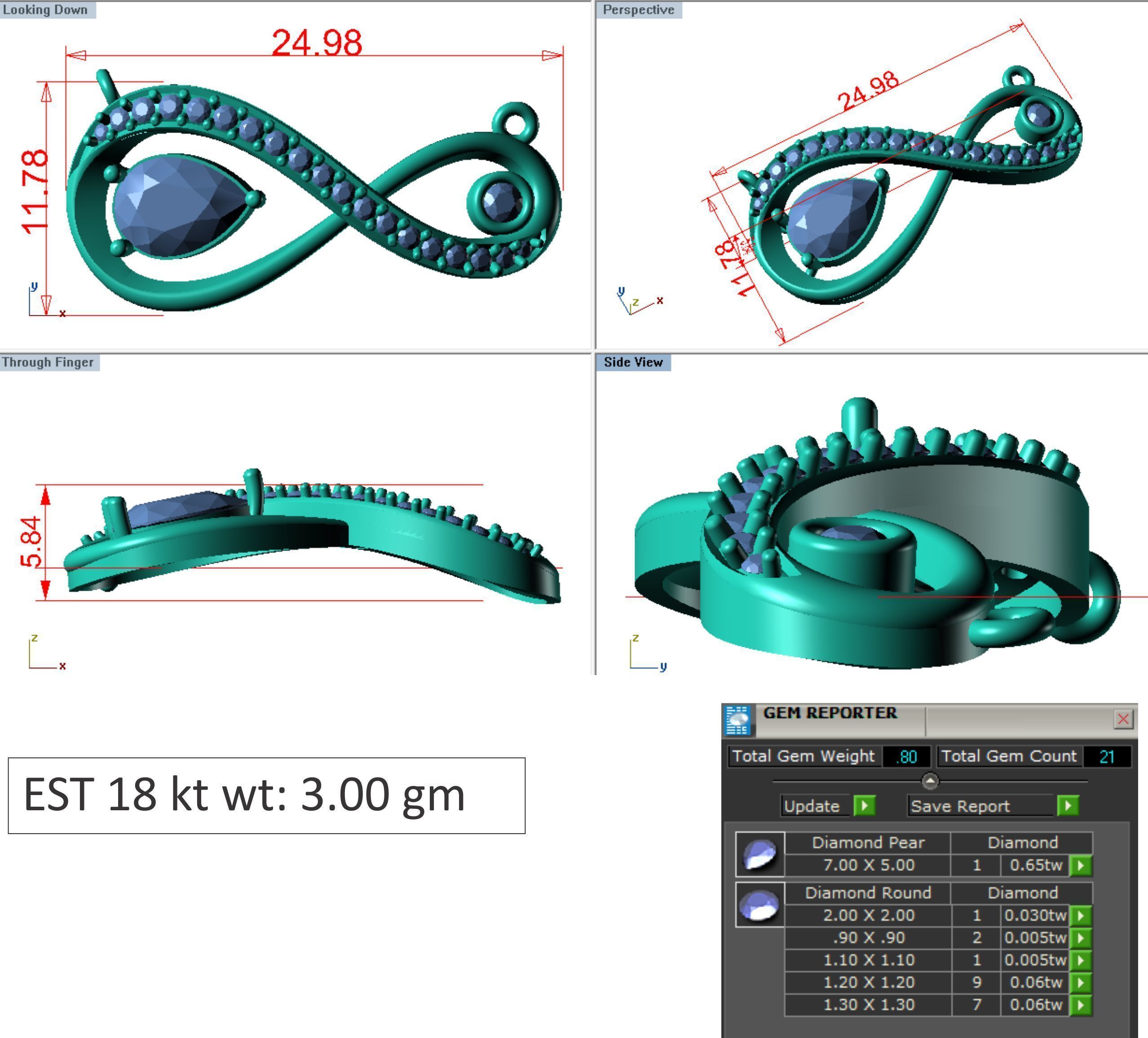This screenshot has height=1038, width=1148.
Task: Click green arrow for 1.30 X 1.30 row
Action: 1080,1004
